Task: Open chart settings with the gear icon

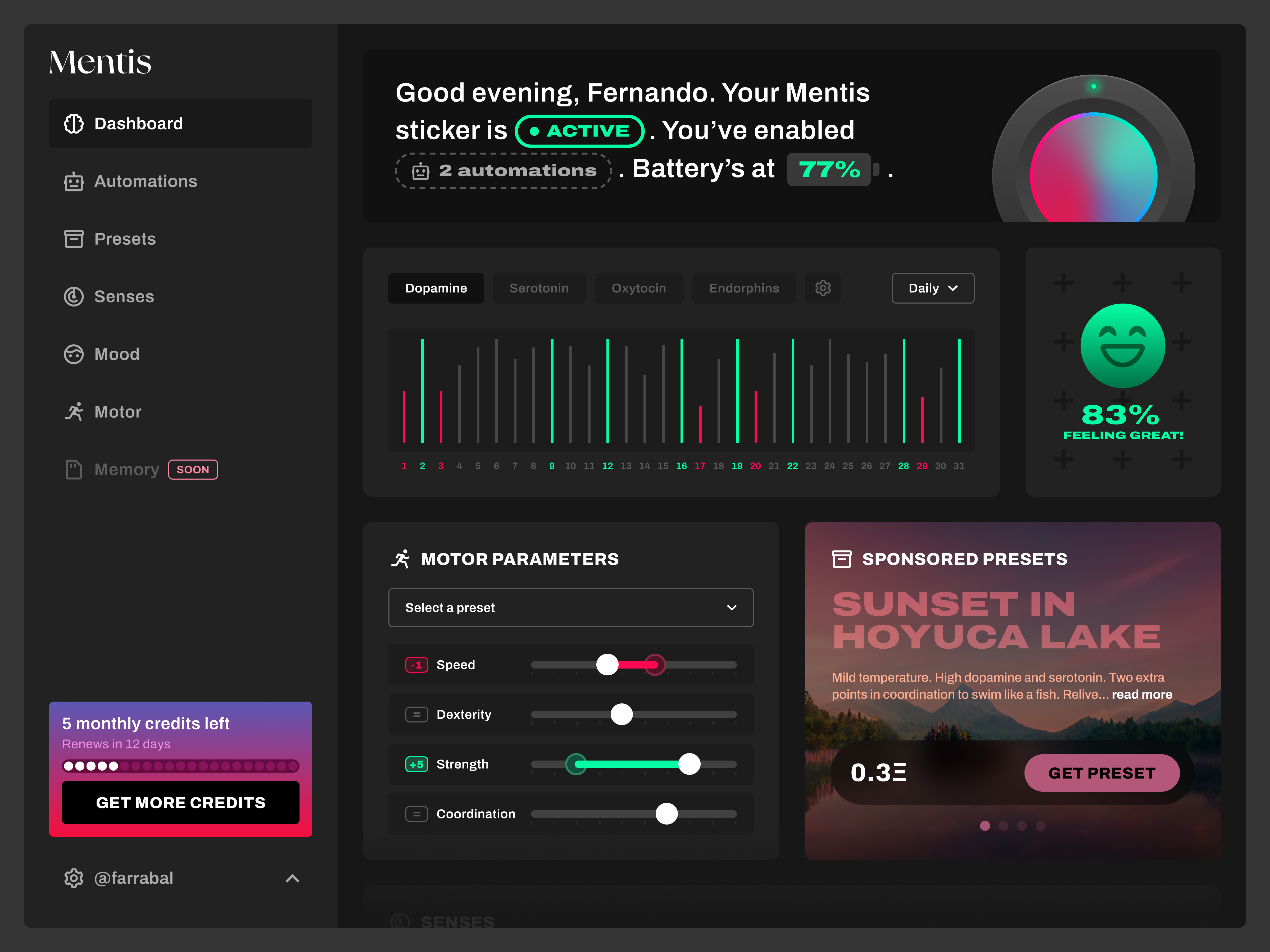Action: (x=823, y=288)
